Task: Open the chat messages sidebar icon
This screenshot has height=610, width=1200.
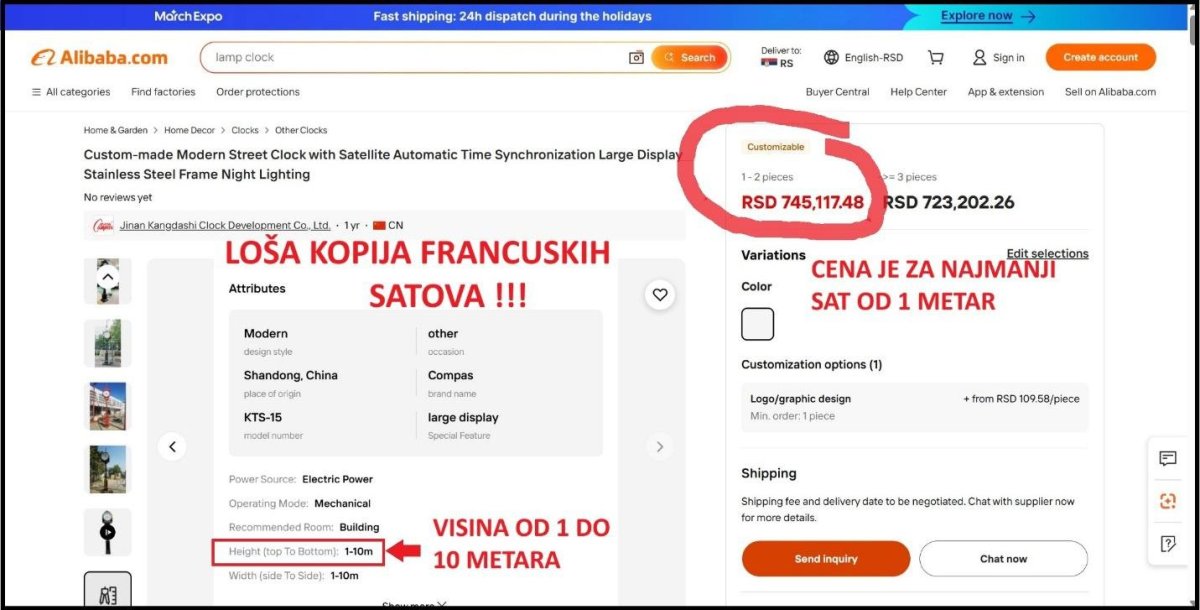Action: [1168, 459]
